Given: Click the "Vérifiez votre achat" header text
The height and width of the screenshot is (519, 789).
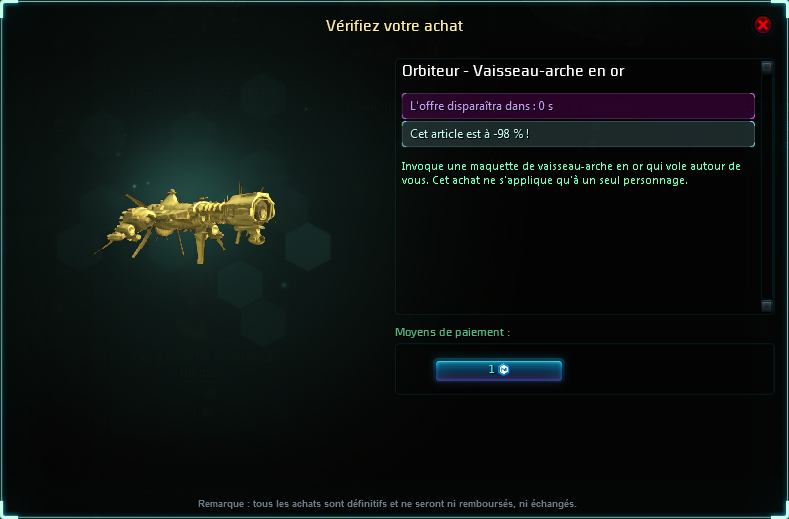Looking at the screenshot, I should (x=394, y=26).
